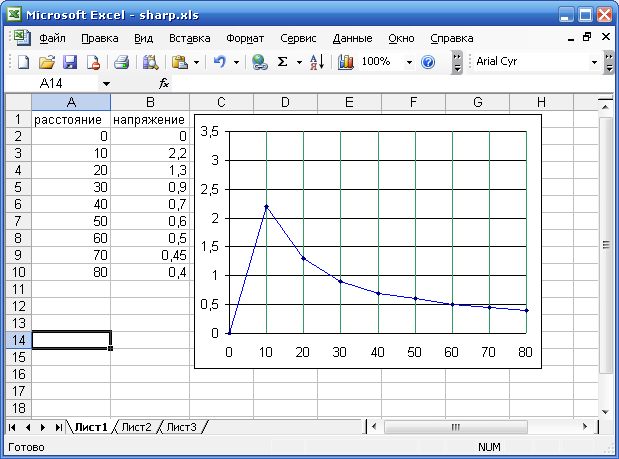Image resolution: width=619 pixels, height=459 pixels.
Task: Click the Undo arrow icon
Action: click(220, 62)
